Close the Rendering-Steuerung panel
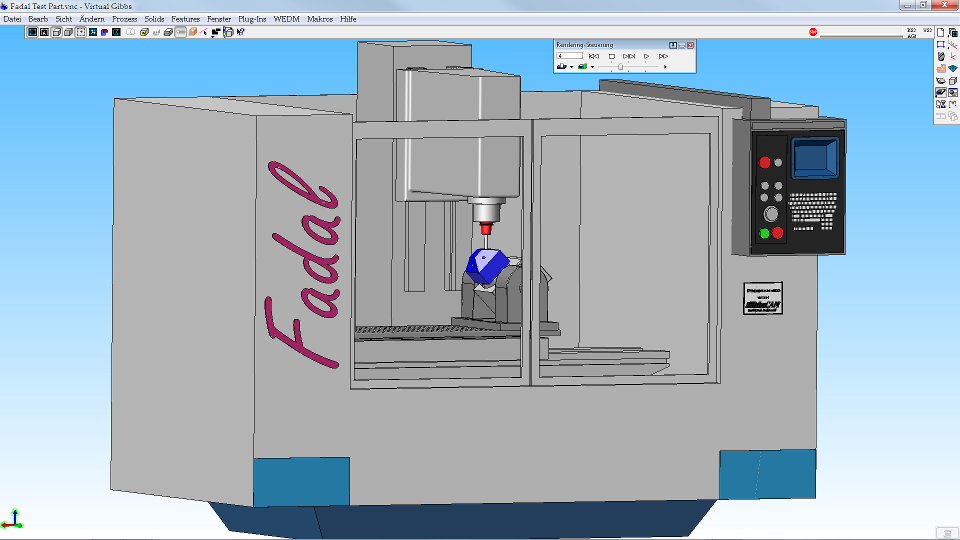Screen dimensions: 960x540 pyautogui.click(x=690, y=45)
